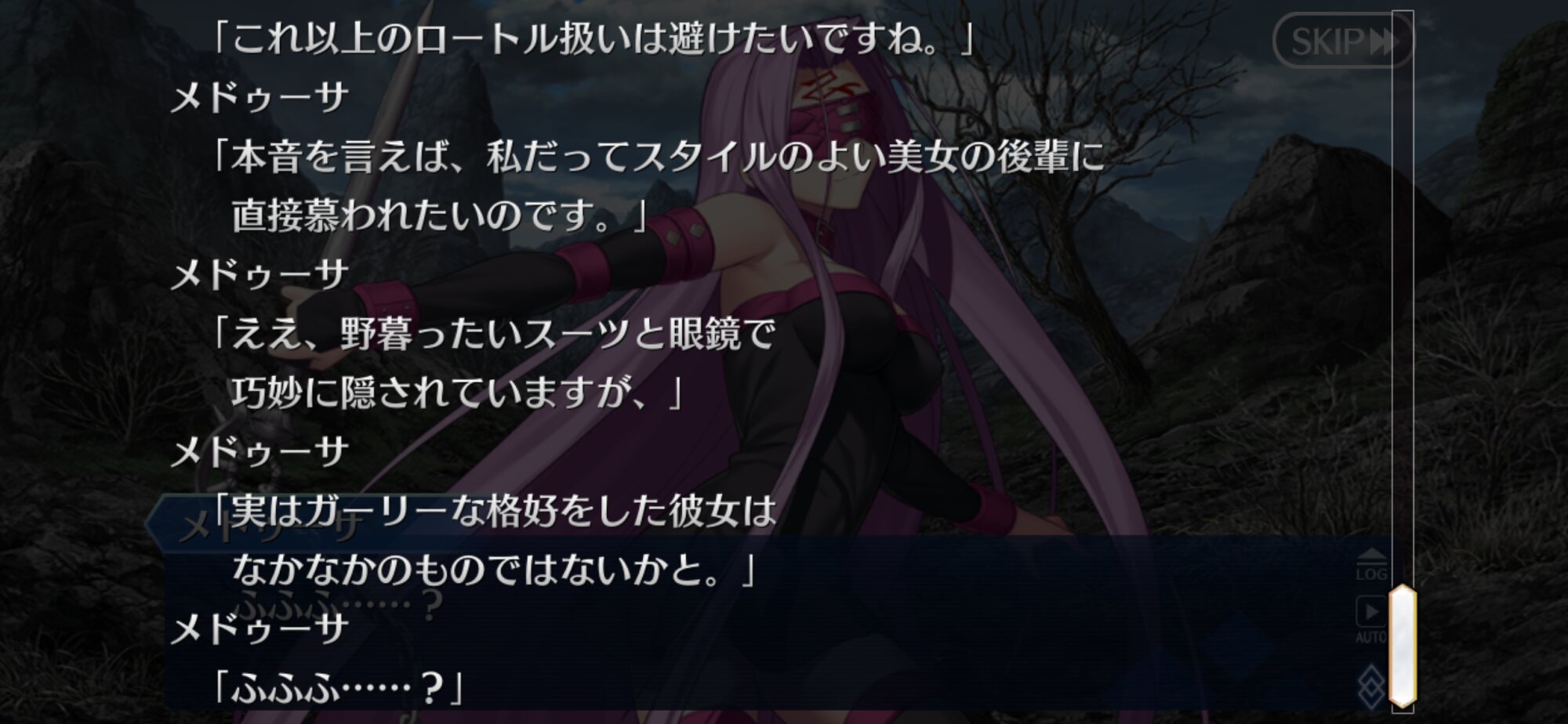The height and width of the screenshot is (724, 1568).
Task: Skip the scene with the SKIP button
Action: 1342,41
